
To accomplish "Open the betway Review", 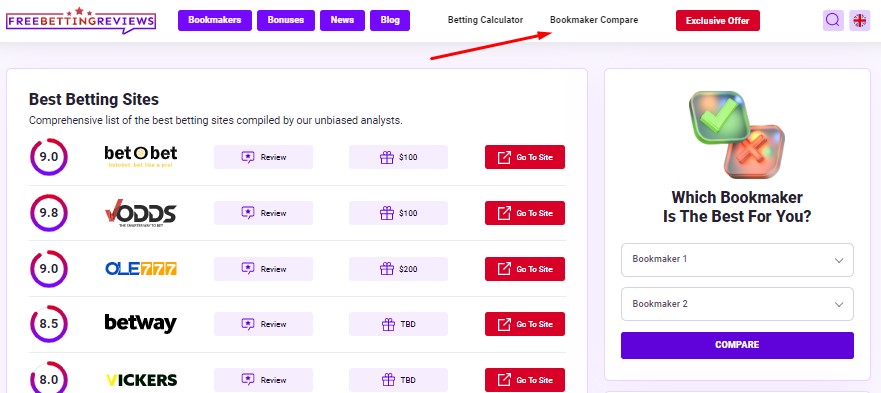I will [x=263, y=324].
